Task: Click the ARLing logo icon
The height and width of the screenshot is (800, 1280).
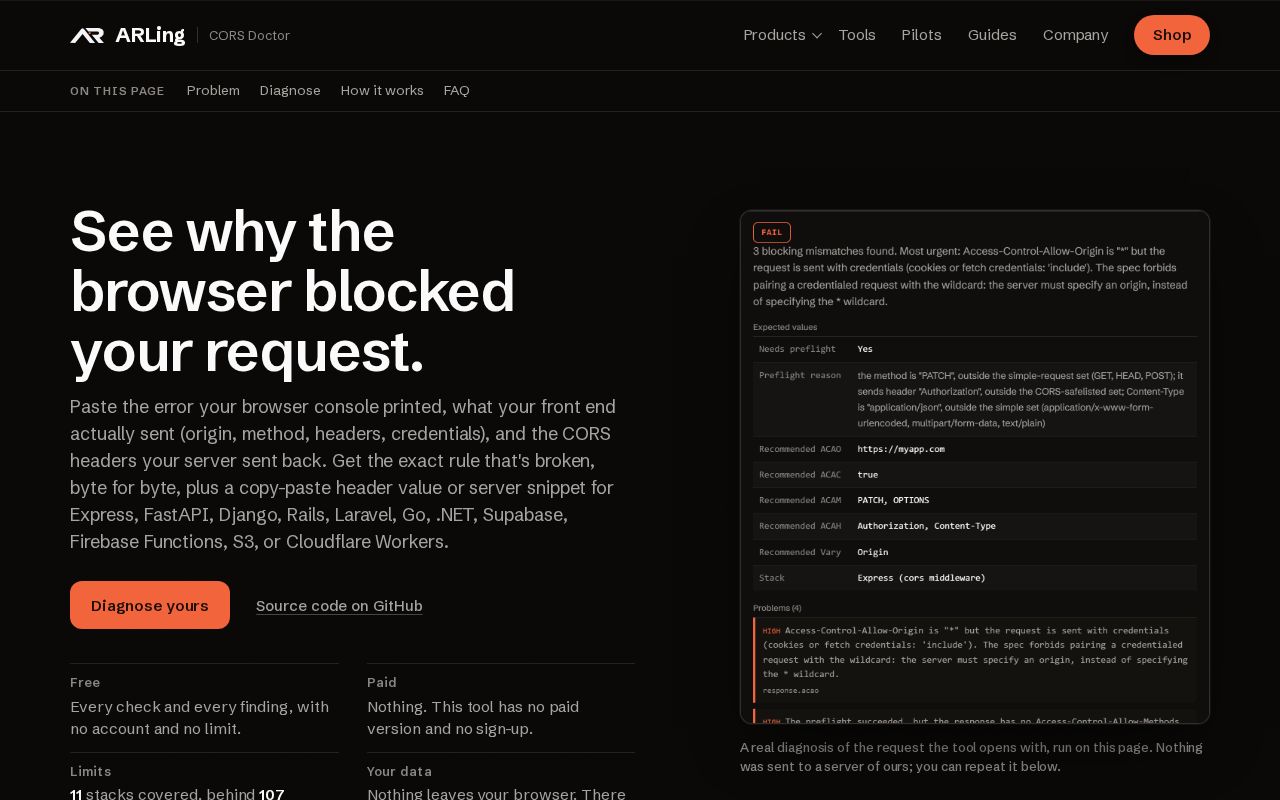Action: 87,35
